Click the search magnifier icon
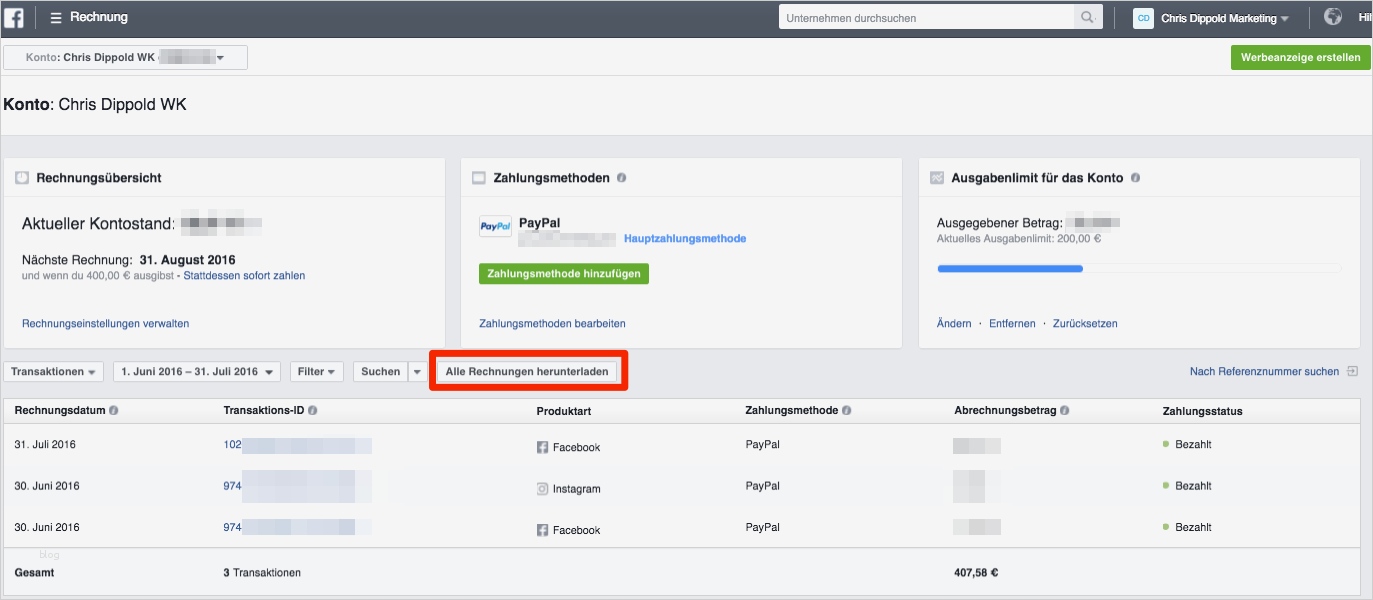Viewport: 1373px width, 600px height. coord(1087,18)
